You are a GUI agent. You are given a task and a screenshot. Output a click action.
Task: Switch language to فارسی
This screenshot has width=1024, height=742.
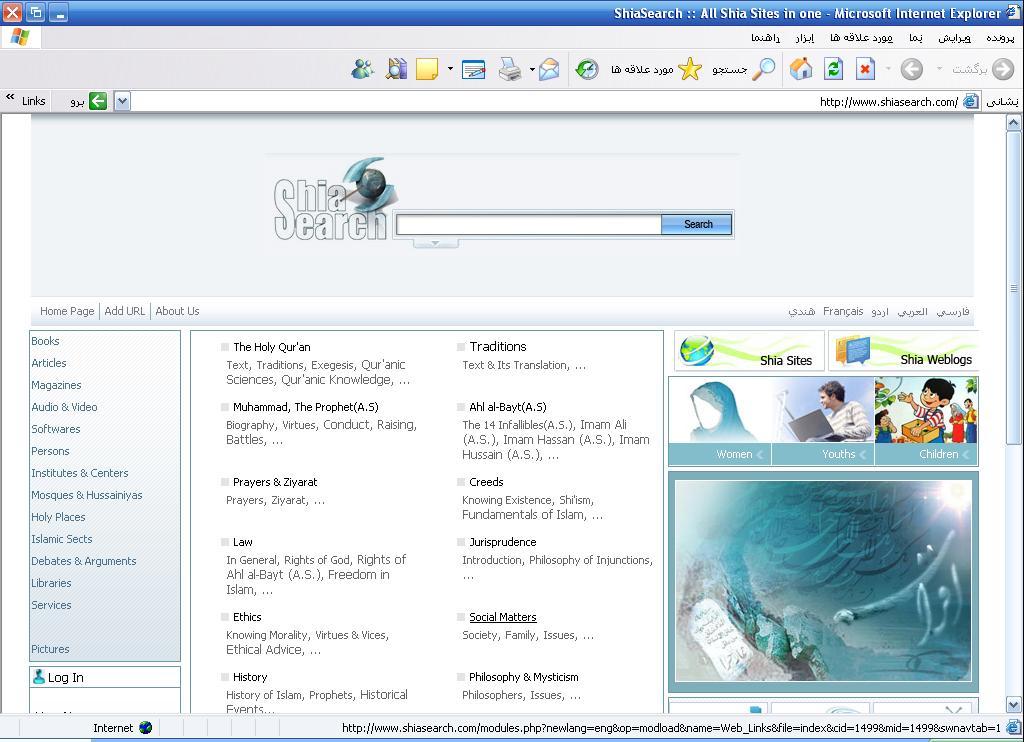click(953, 311)
